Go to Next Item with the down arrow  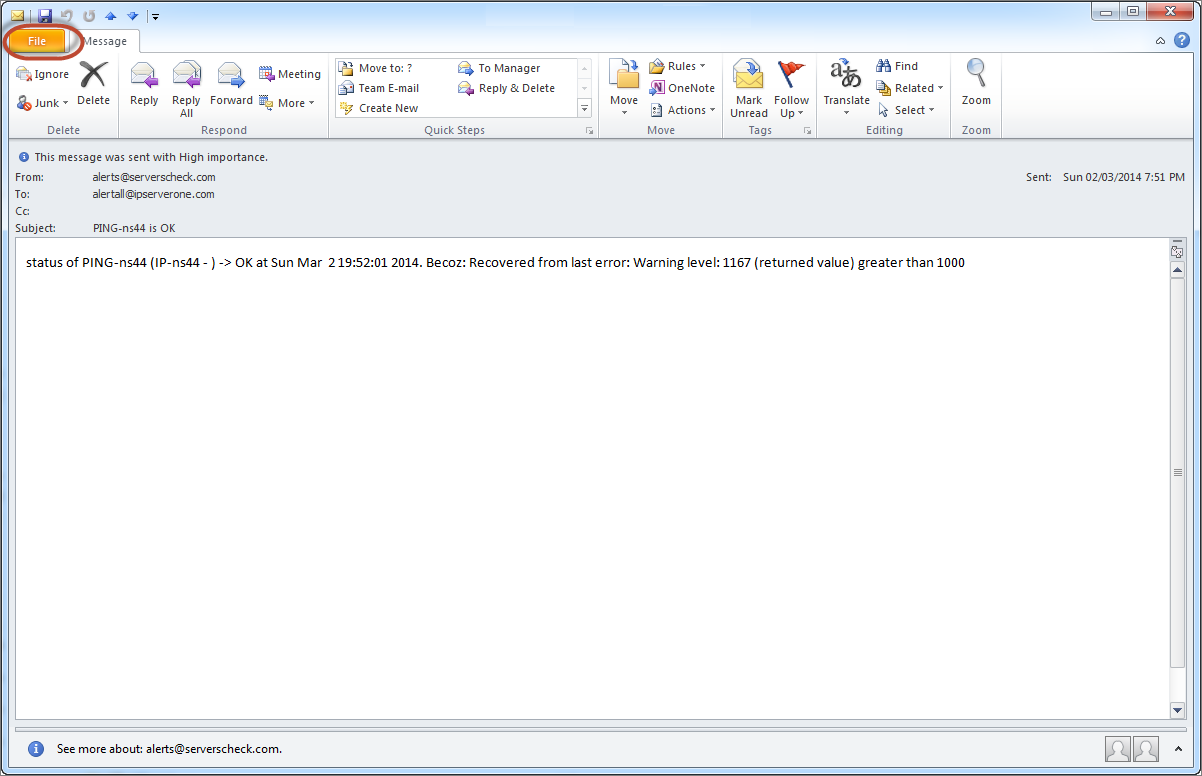[x=132, y=15]
